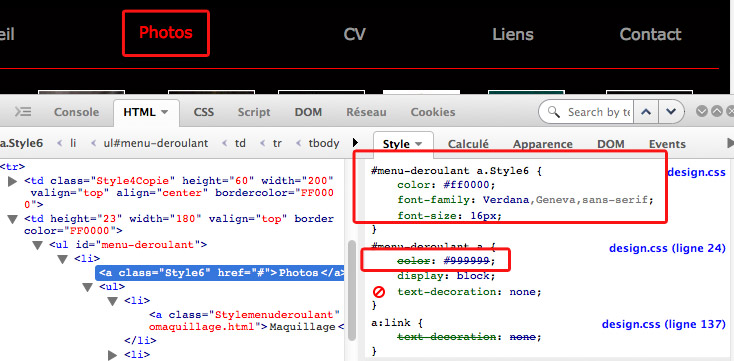The image size is (734, 361).
Task: Open the Style tab dropdown arrow
Action: click(x=418, y=144)
